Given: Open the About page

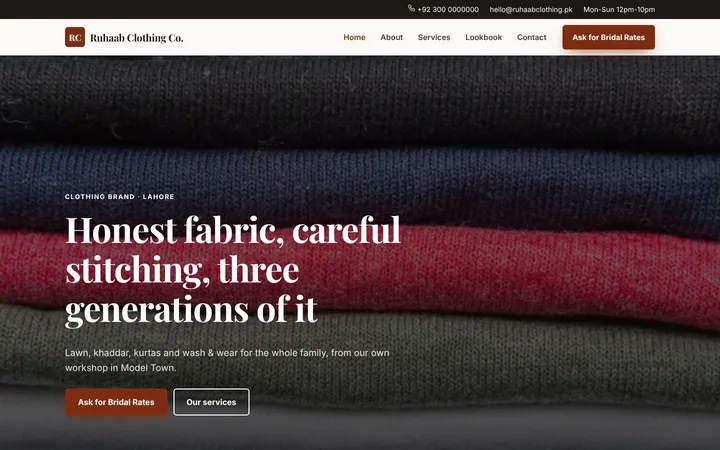Looking at the screenshot, I should (392, 37).
